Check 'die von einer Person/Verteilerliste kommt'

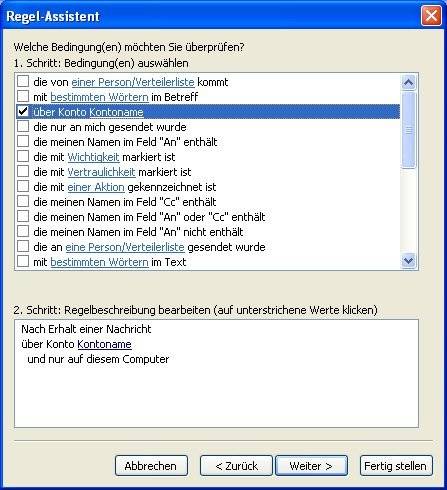click(x=23, y=81)
